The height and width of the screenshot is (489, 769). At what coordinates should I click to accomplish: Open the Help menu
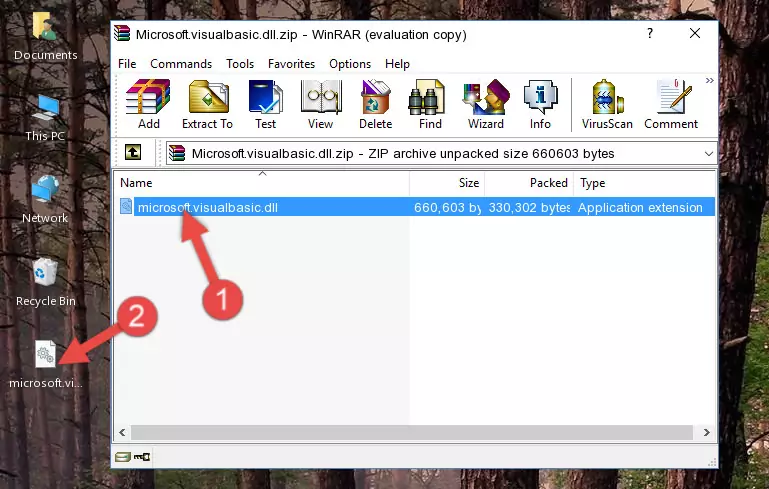[x=397, y=64]
